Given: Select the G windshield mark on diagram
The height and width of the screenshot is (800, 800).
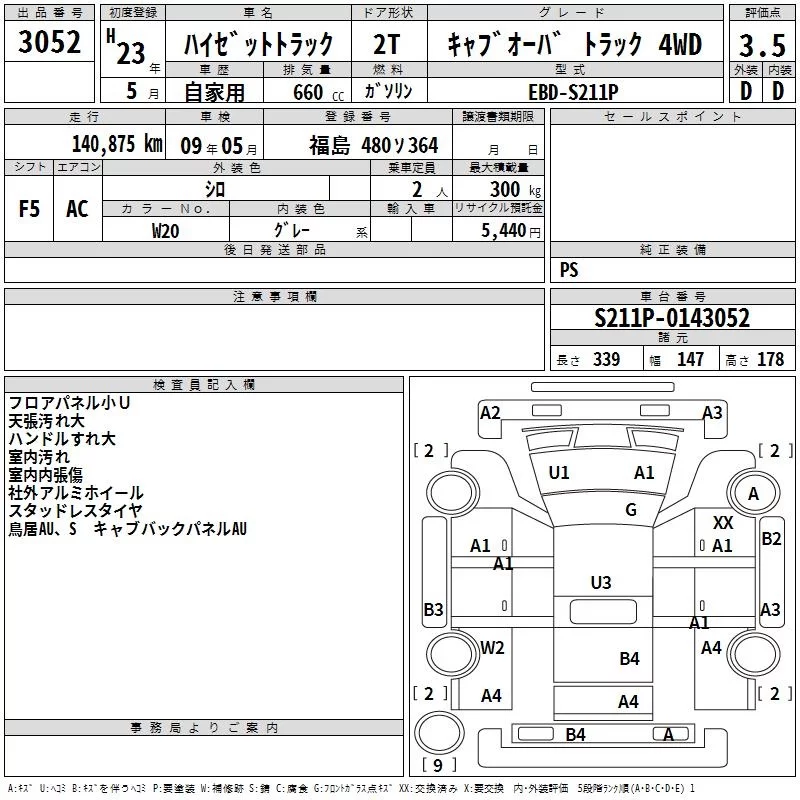Looking at the screenshot, I should (x=630, y=510).
